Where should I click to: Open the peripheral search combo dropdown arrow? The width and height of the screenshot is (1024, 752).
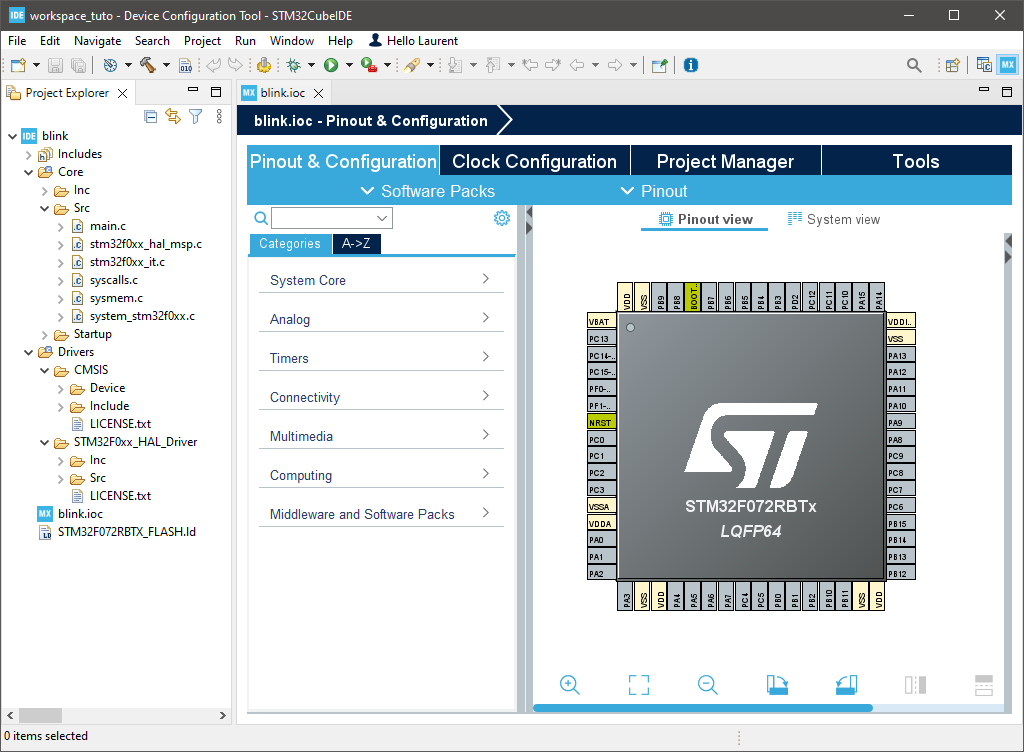[x=382, y=218]
